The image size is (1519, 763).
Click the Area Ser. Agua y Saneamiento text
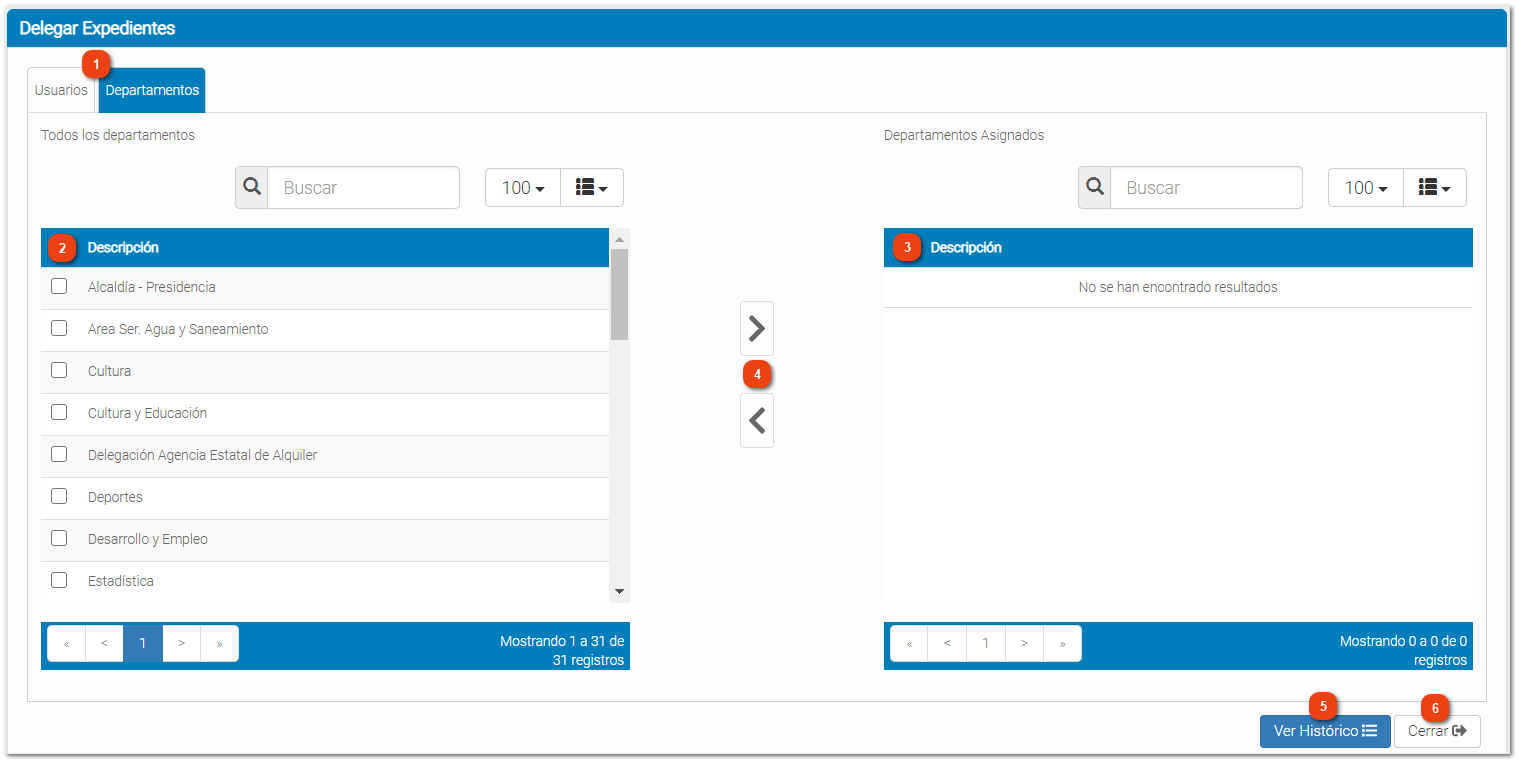tap(178, 329)
